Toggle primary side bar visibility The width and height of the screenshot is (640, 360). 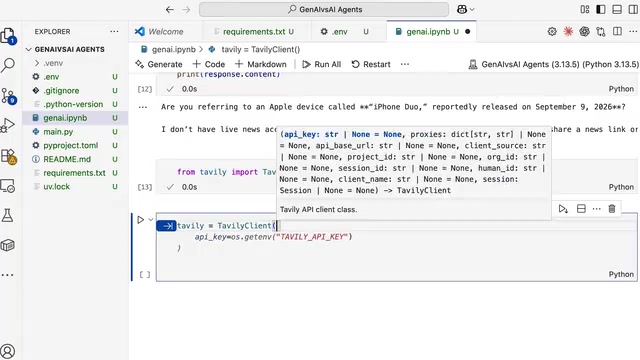point(600,9)
